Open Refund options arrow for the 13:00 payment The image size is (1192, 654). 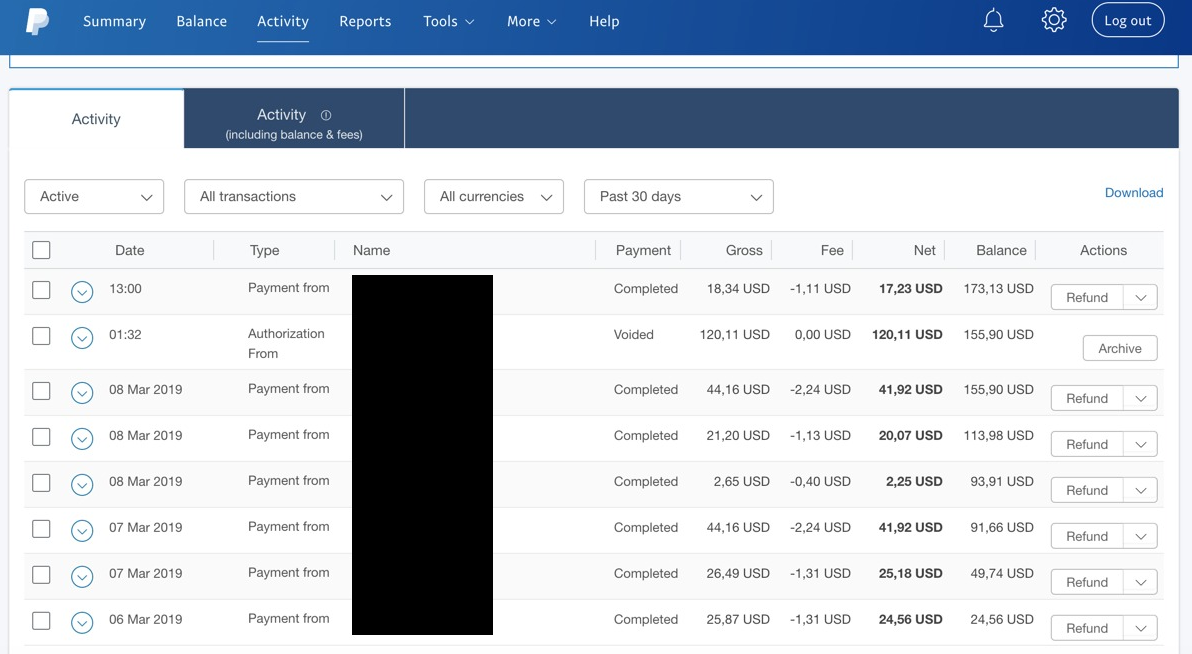pos(1140,297)
